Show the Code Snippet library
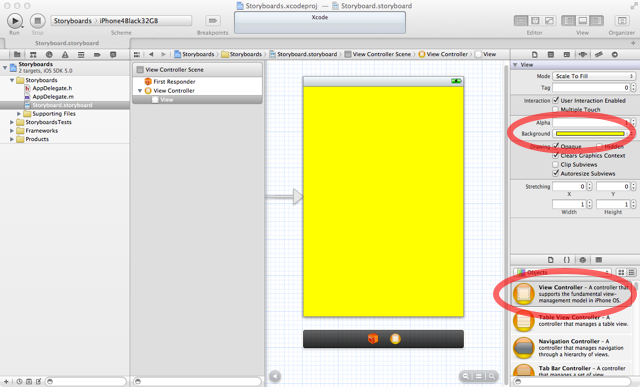Screen dimensions: 640x387 pyautogui.click(x=567, y=260)
